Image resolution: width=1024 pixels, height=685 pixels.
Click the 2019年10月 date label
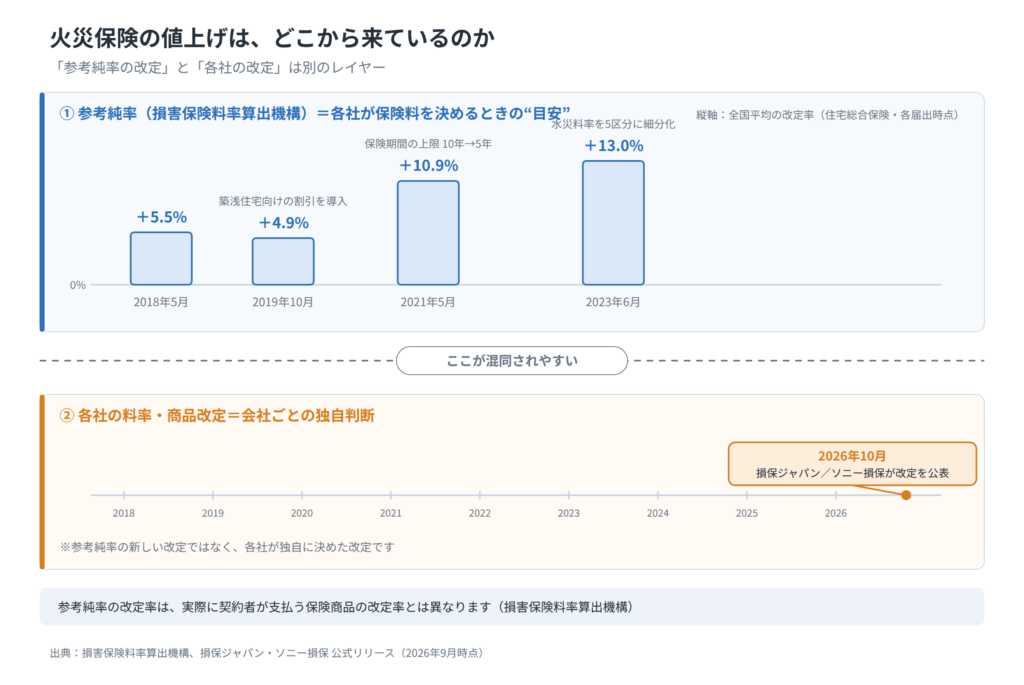click(x=283, y=302)
